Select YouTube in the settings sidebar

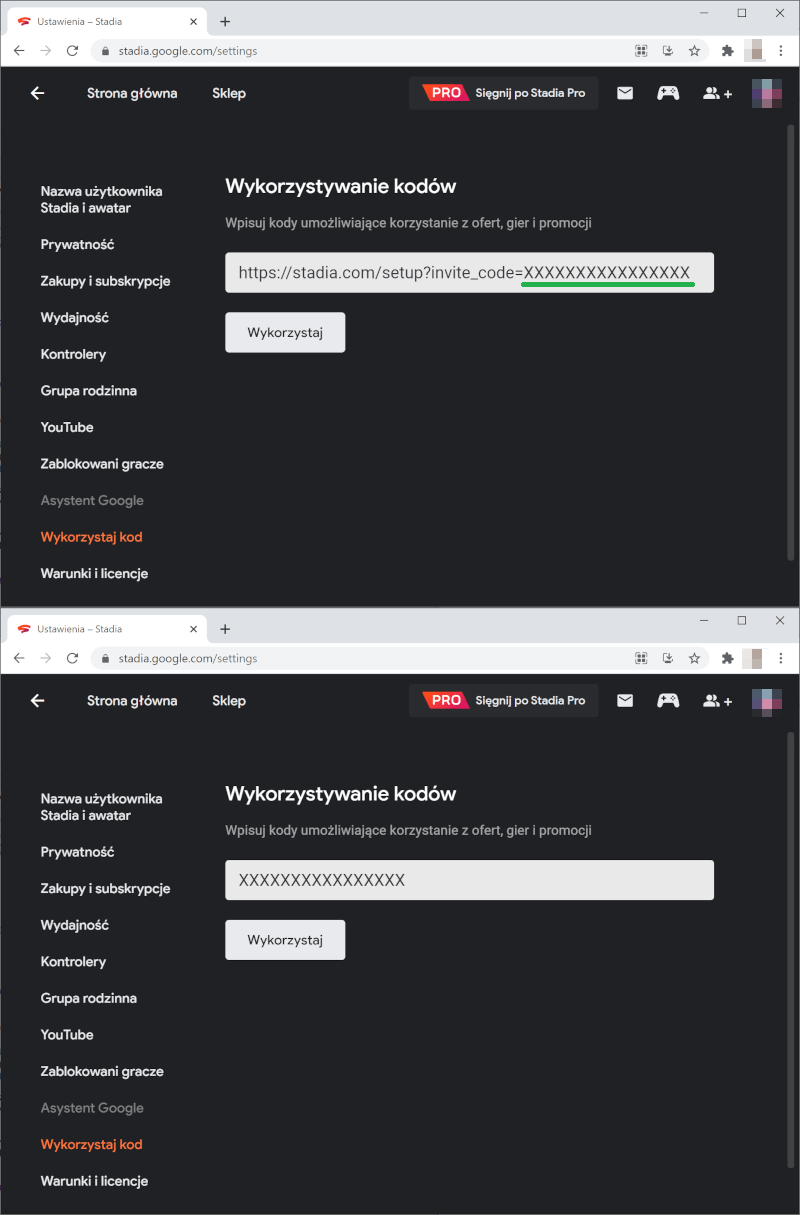click(x=67, y=427)
